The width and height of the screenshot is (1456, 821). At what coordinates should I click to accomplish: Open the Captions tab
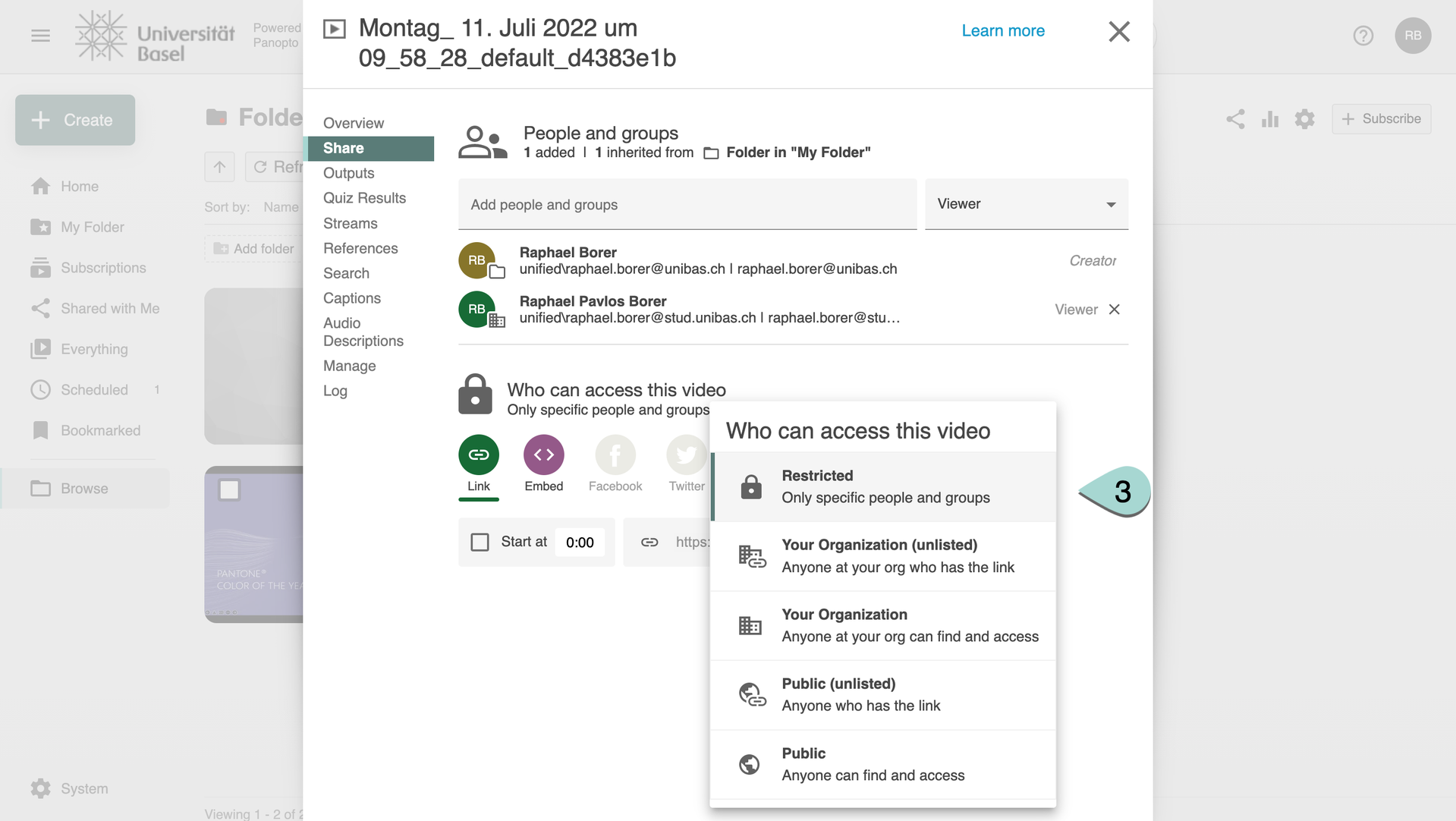[351, 298]
